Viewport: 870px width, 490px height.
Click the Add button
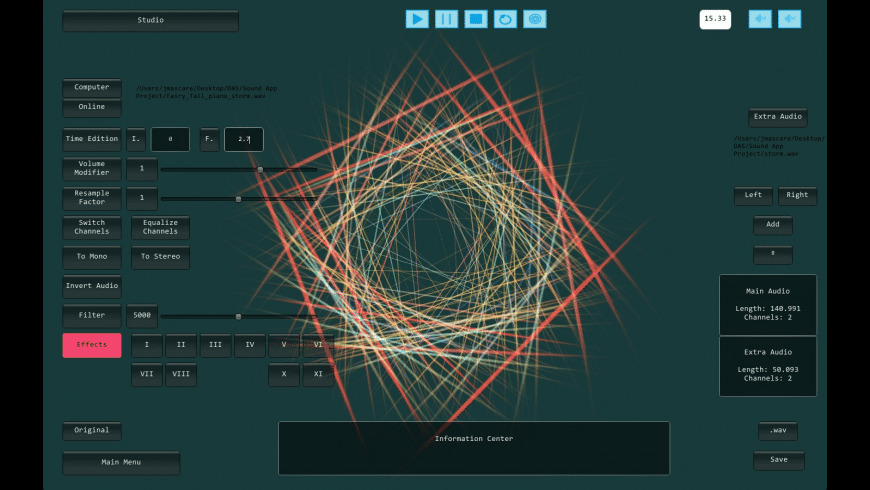pos(773,225)
